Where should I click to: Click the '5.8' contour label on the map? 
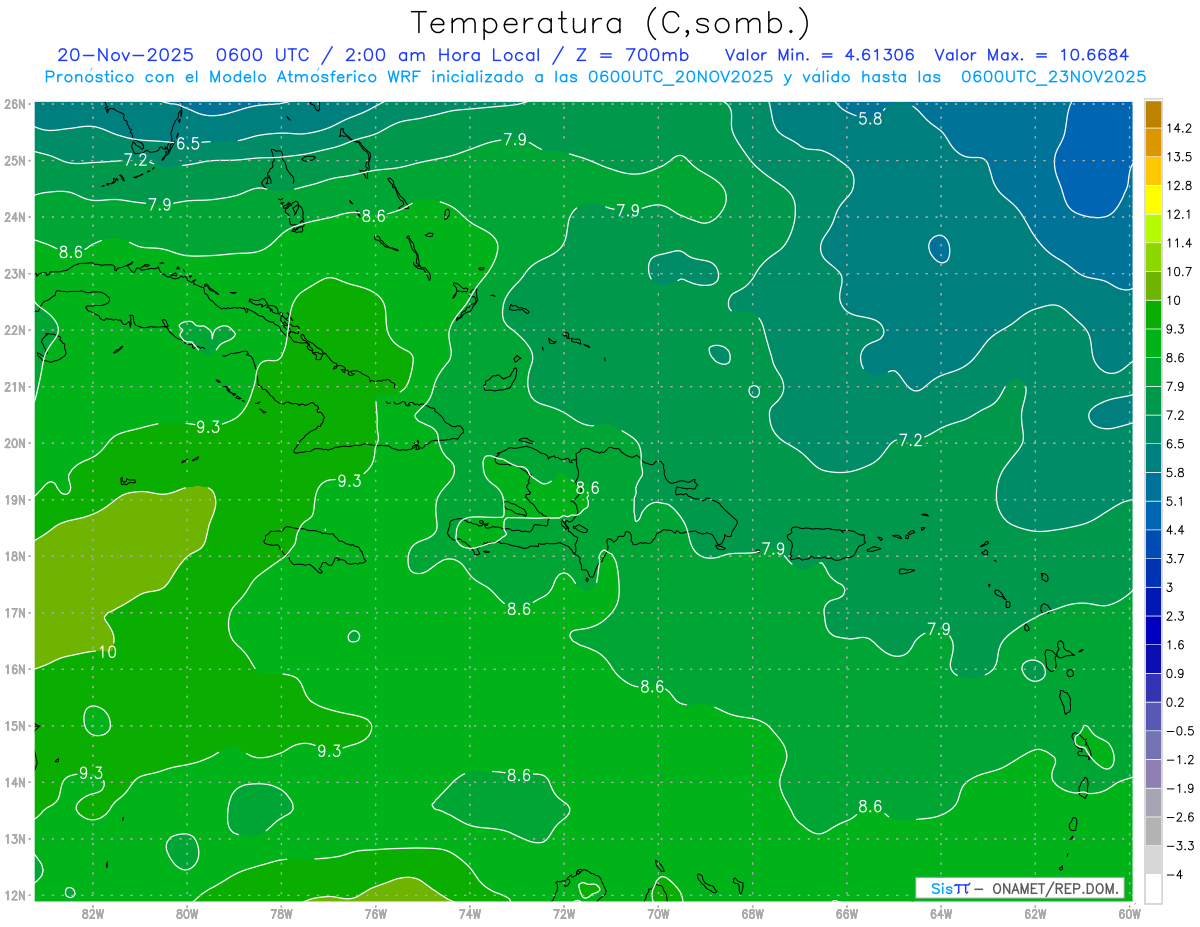(871, 119)
